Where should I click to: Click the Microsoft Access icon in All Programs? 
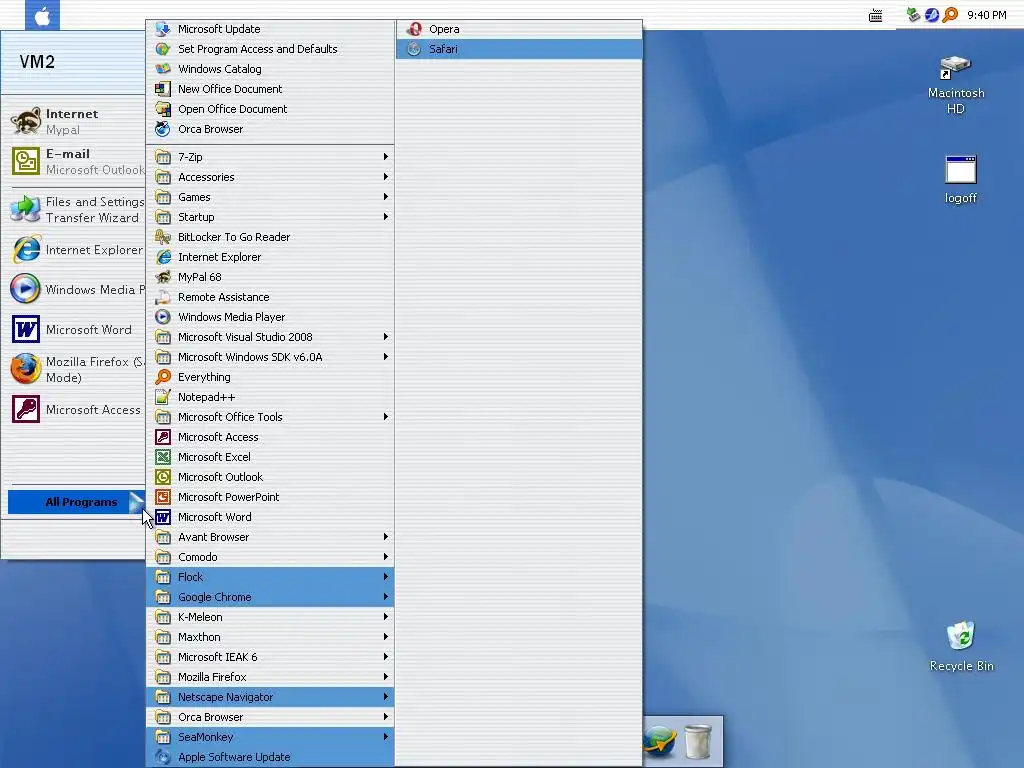pyautogui.click(x=163, y=437)
